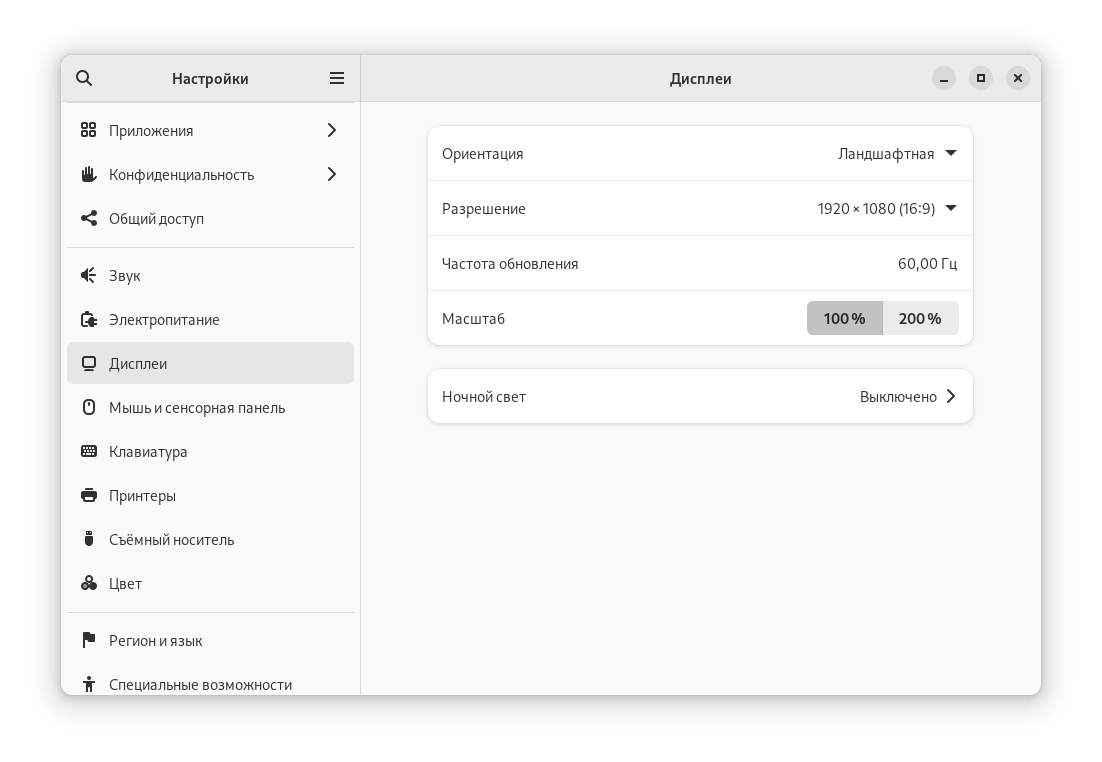
Task: Open Ночной свет settings row
Action: (700, 396)
